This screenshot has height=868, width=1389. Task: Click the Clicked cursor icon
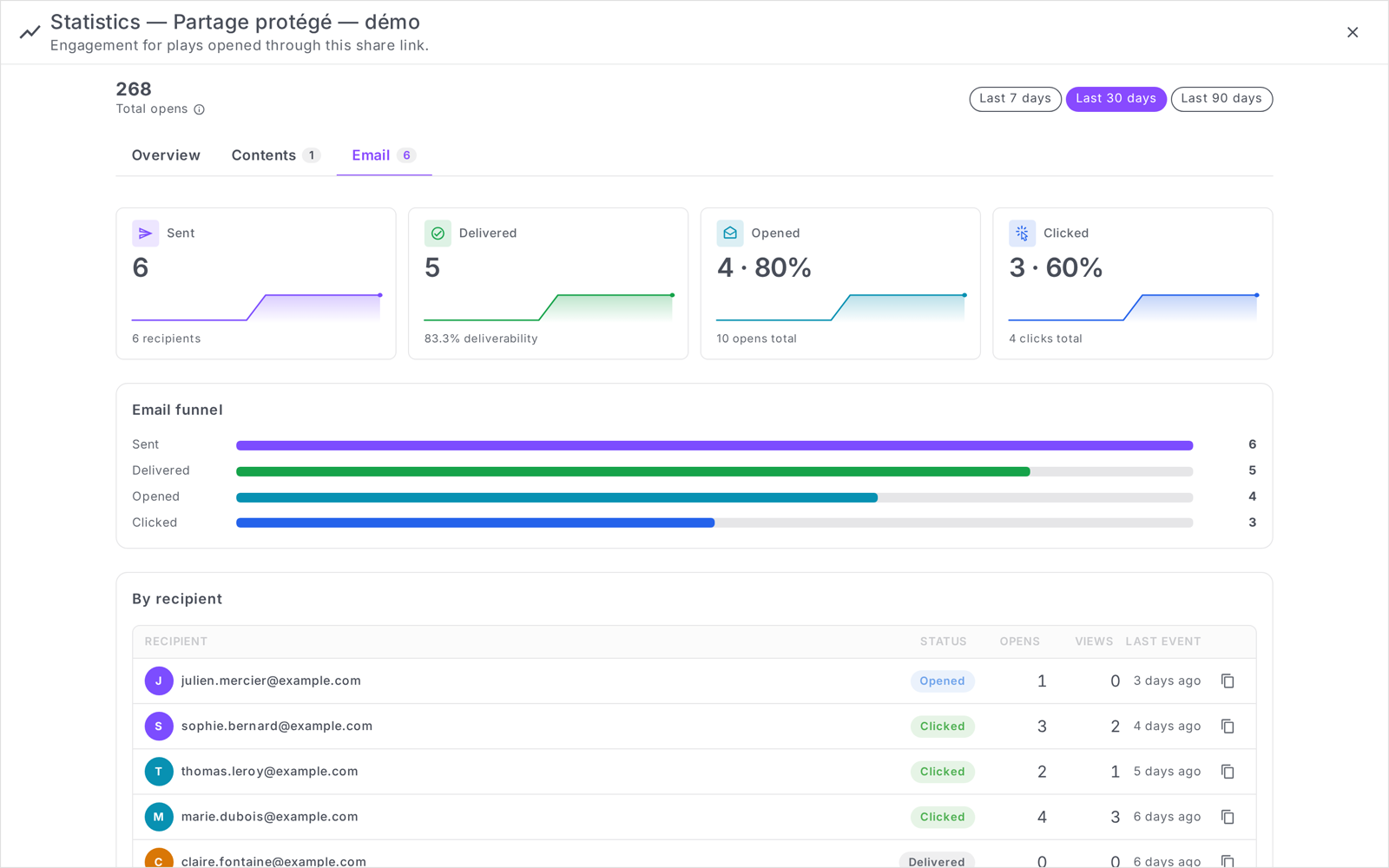pos(1022,233)
